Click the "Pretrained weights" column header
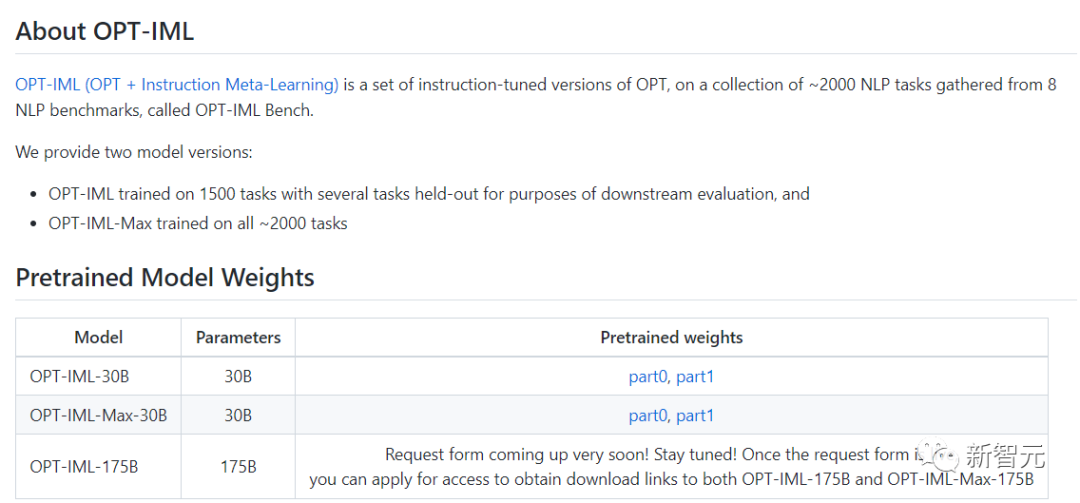 [x=671, y=338]
